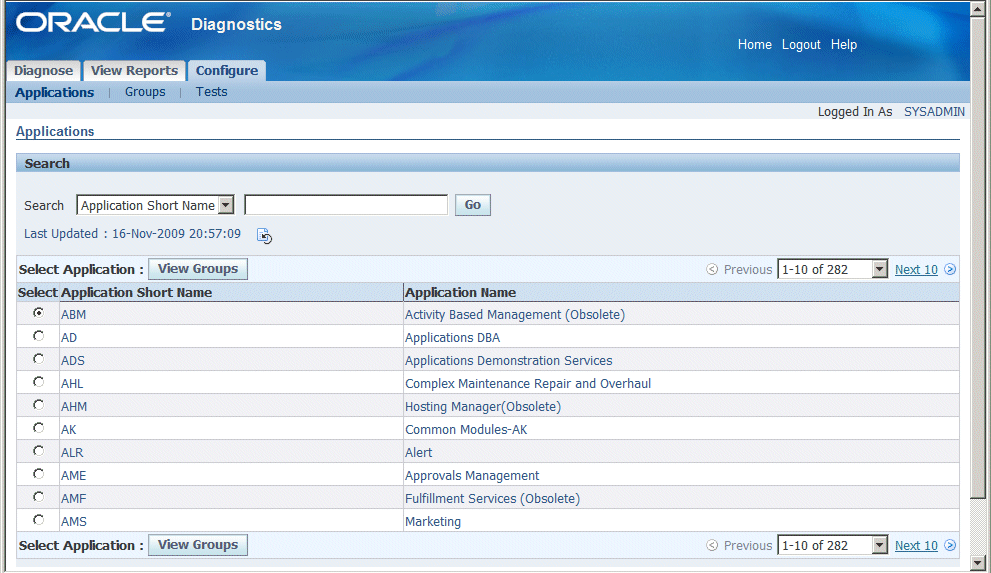This screenshot has width=991, height=573.
Task: Select the AHM radio button
Action: [x=39, y=404]
